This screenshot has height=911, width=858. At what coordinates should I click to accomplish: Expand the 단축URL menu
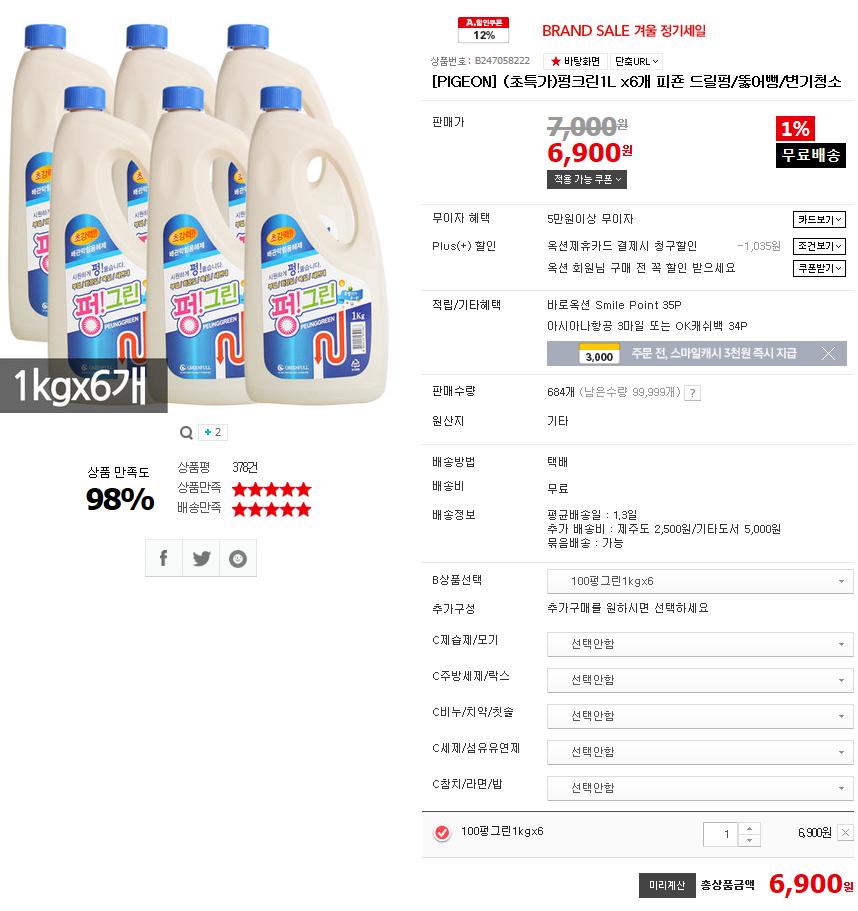[637, 61]
